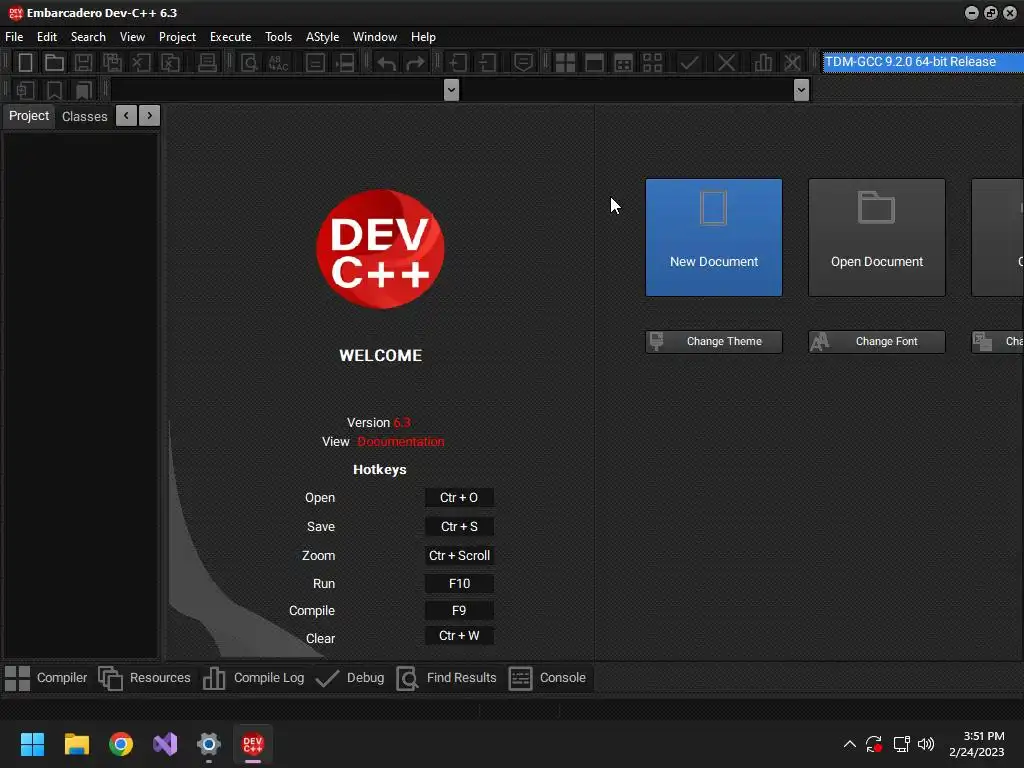
Task: Click the Delete profiling information icon
Action: click(792, 63)
